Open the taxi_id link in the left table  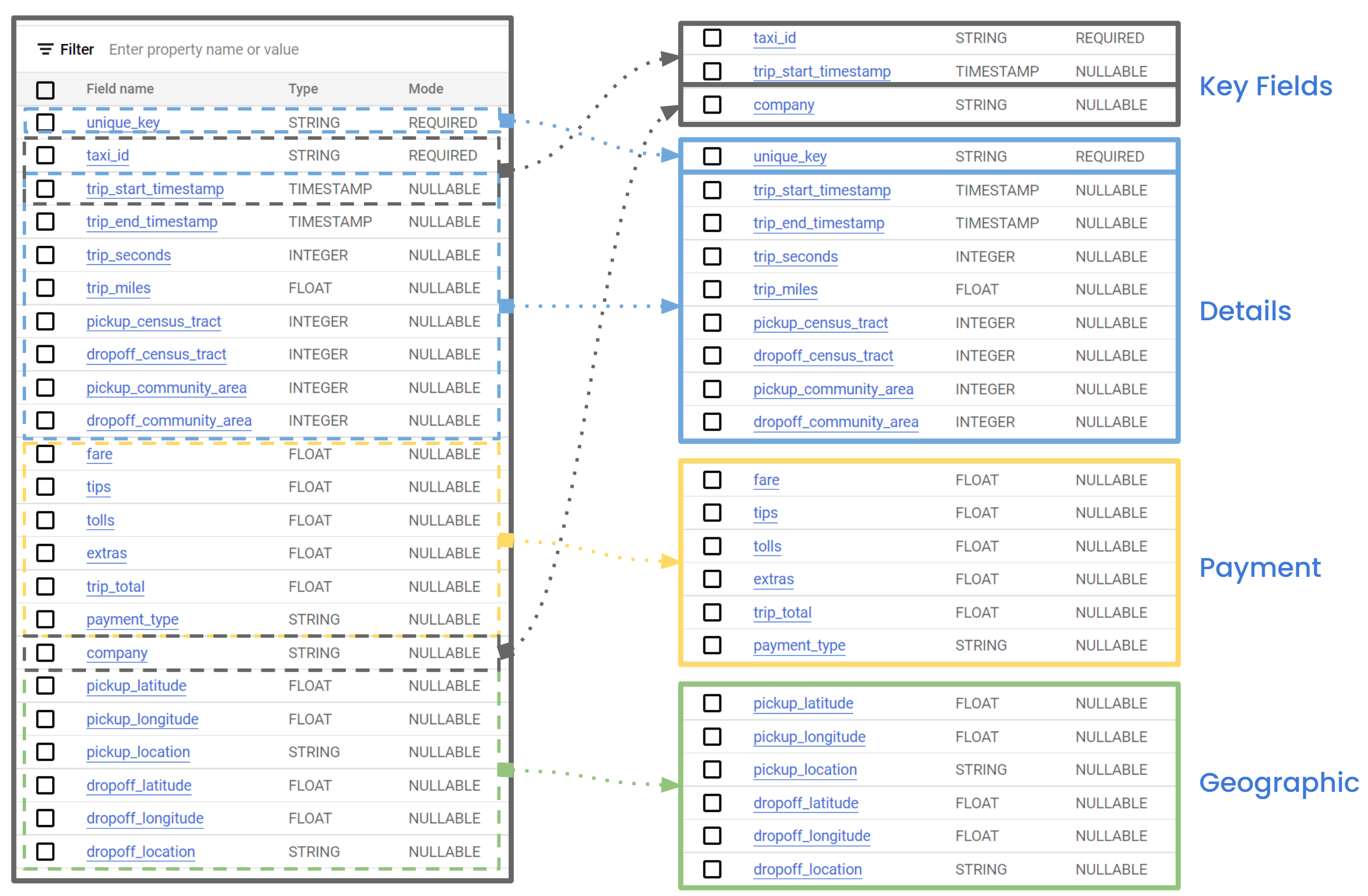point(107,155)
